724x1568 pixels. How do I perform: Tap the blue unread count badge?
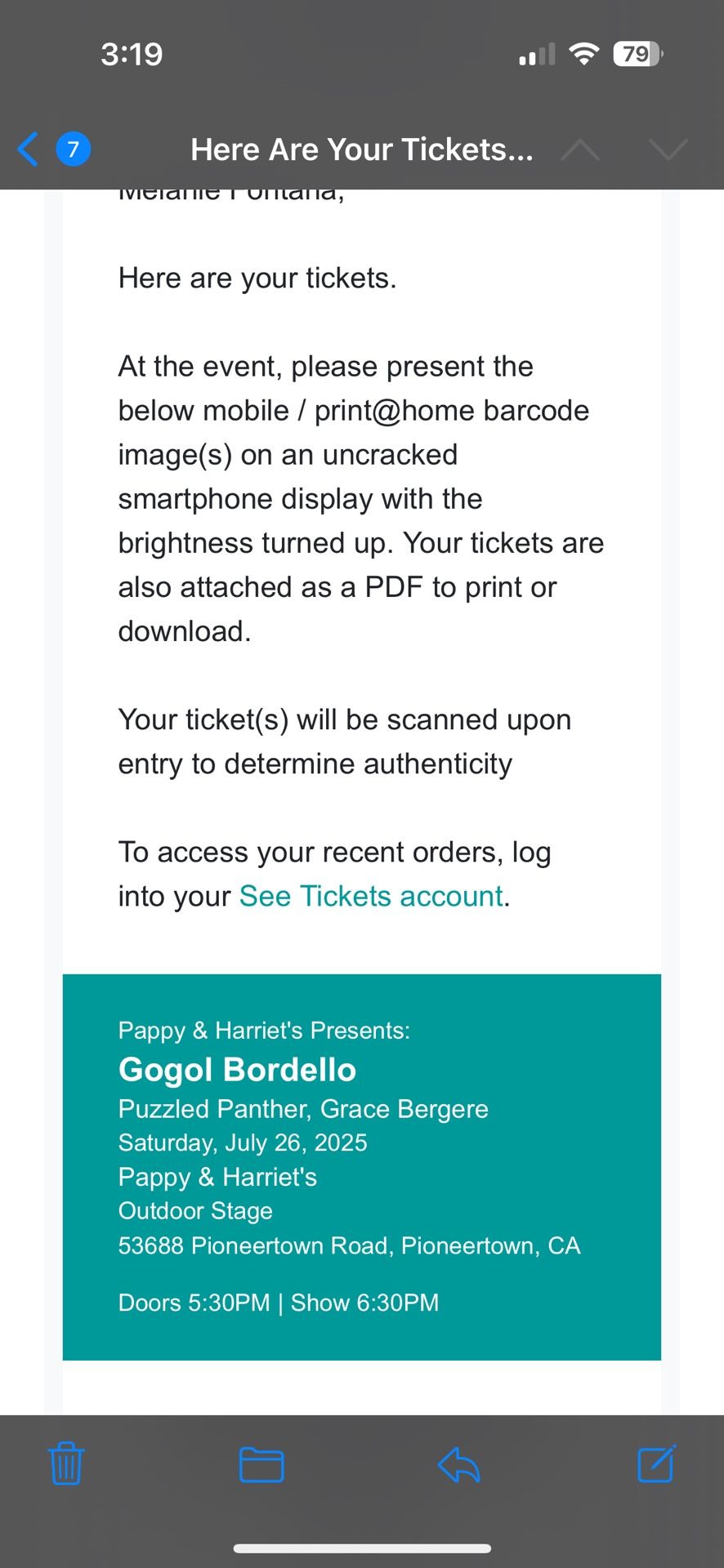(x=73, y=149)
